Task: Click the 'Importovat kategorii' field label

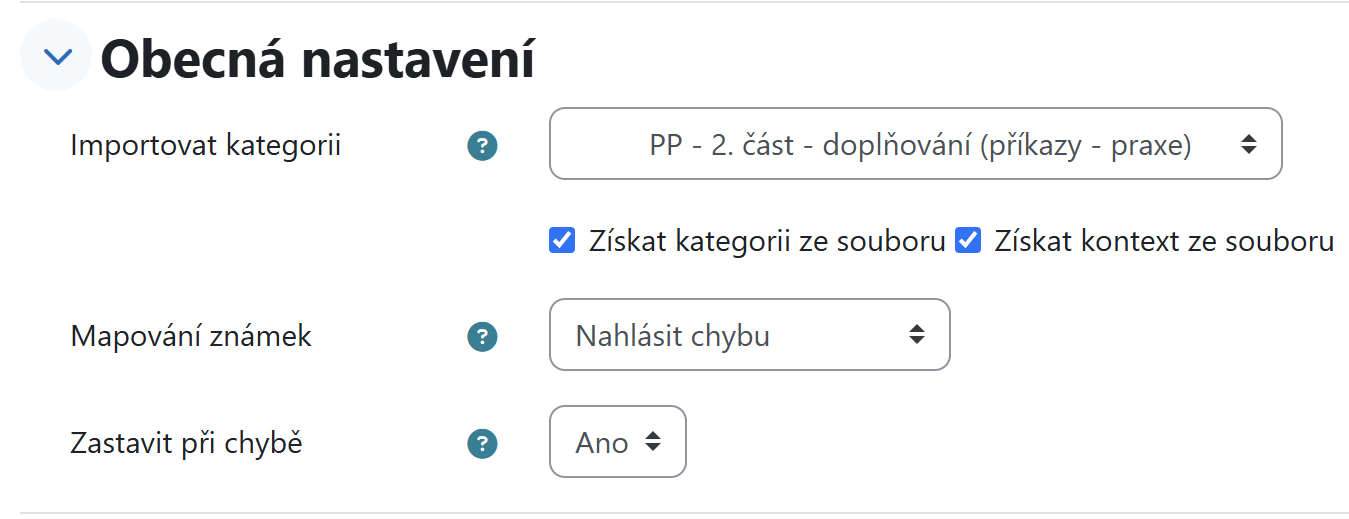Action: (206, 146)
